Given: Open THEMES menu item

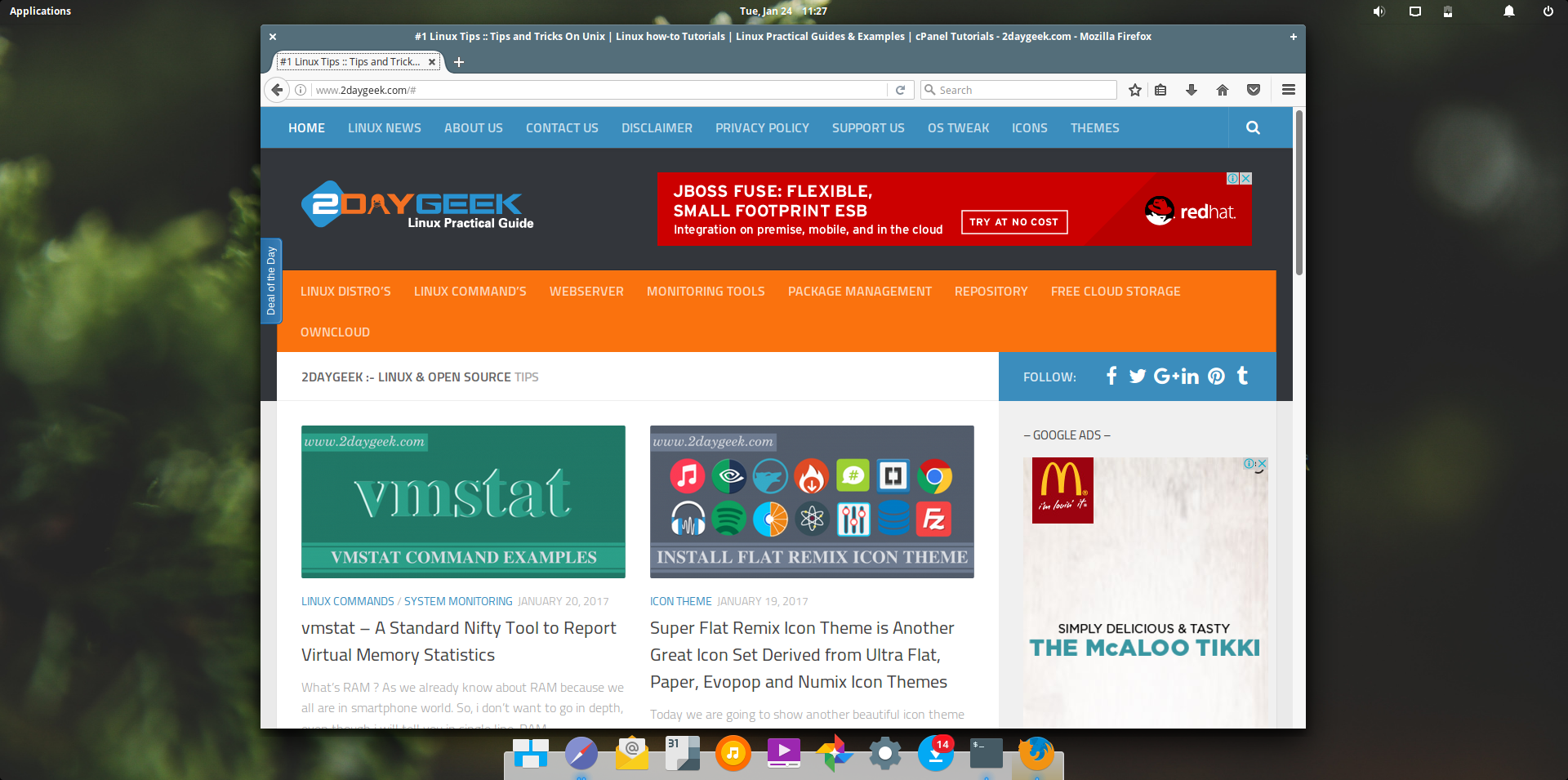Looking at the screenshot, I should (x=1094, y=128).
